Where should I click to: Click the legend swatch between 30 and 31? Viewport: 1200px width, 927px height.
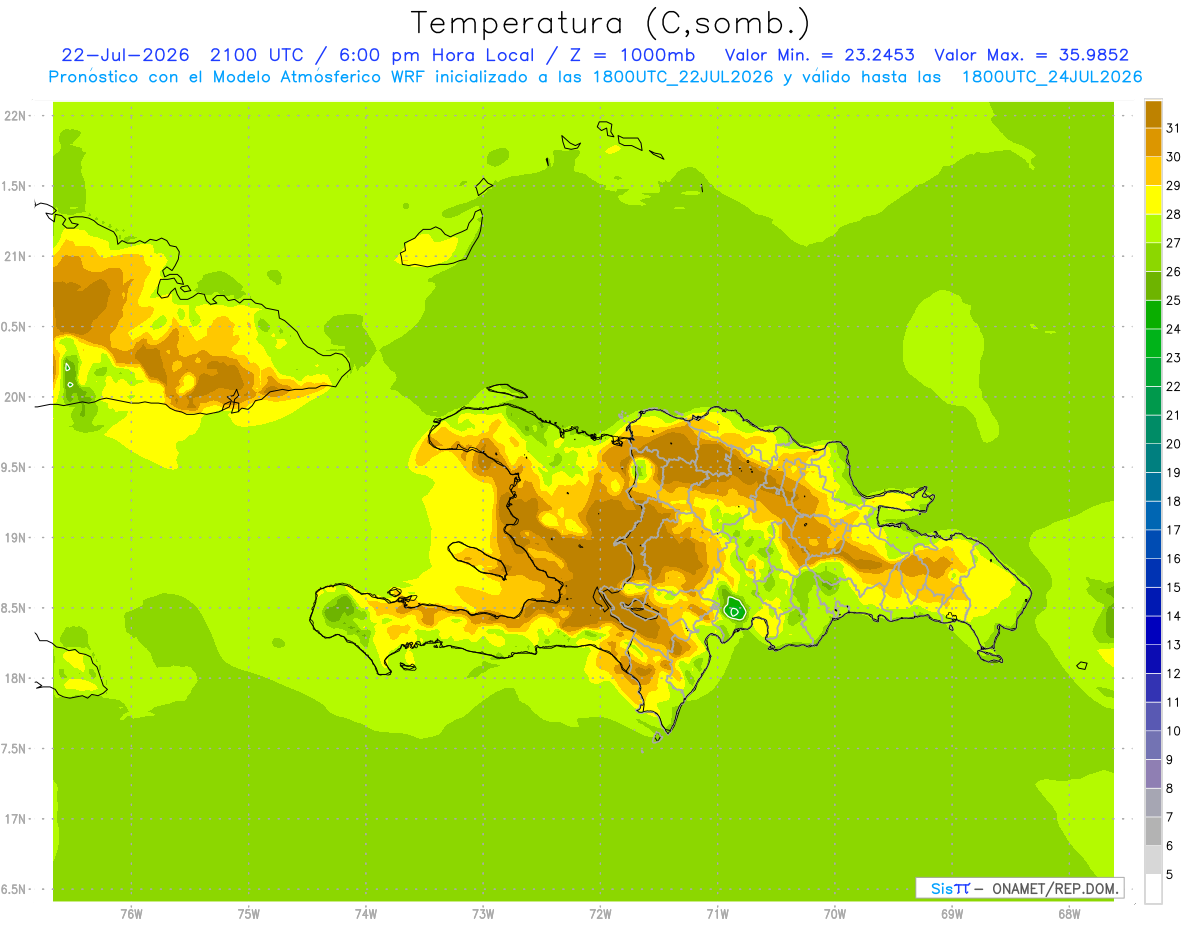click(x=1153, y=142)
